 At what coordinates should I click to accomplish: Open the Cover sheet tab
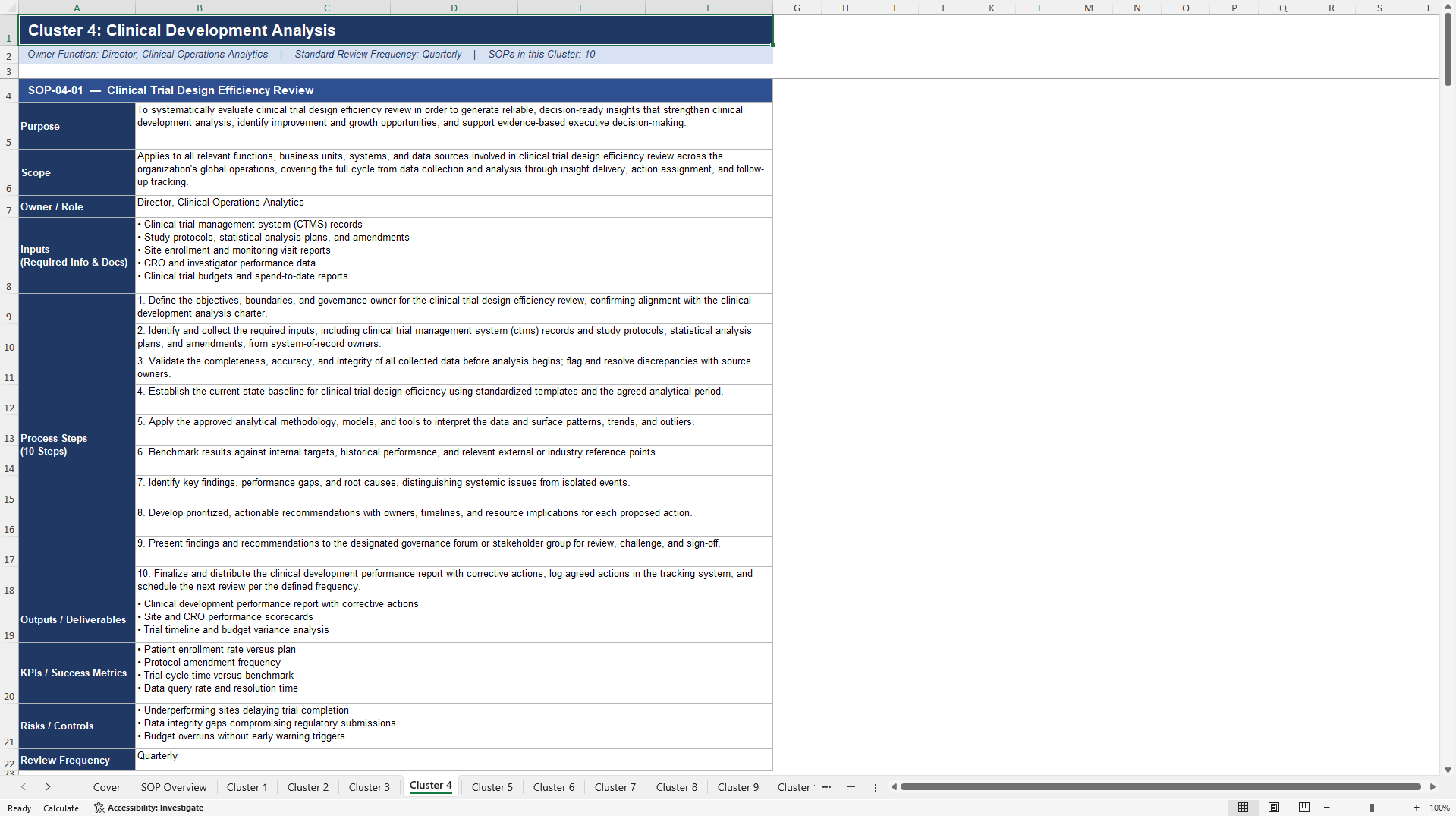coord(107,787)
